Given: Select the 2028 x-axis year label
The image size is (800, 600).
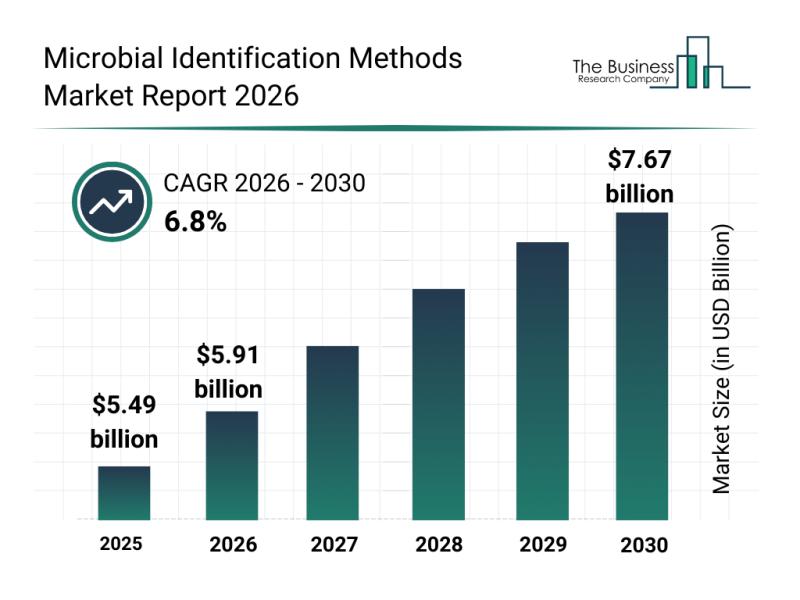Looking at the screenshot, I should pyautogui.click(x=438, y=545).
